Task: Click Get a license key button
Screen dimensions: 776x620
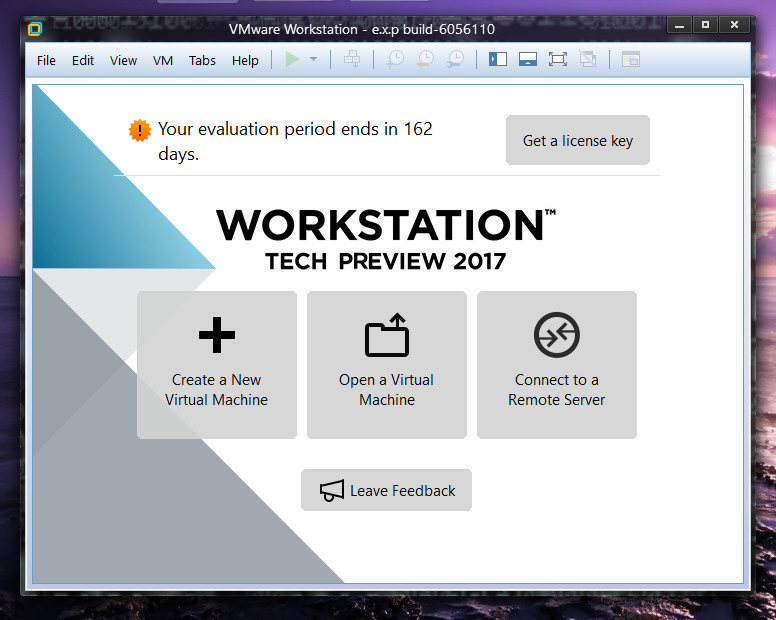Action: [578, 140]
